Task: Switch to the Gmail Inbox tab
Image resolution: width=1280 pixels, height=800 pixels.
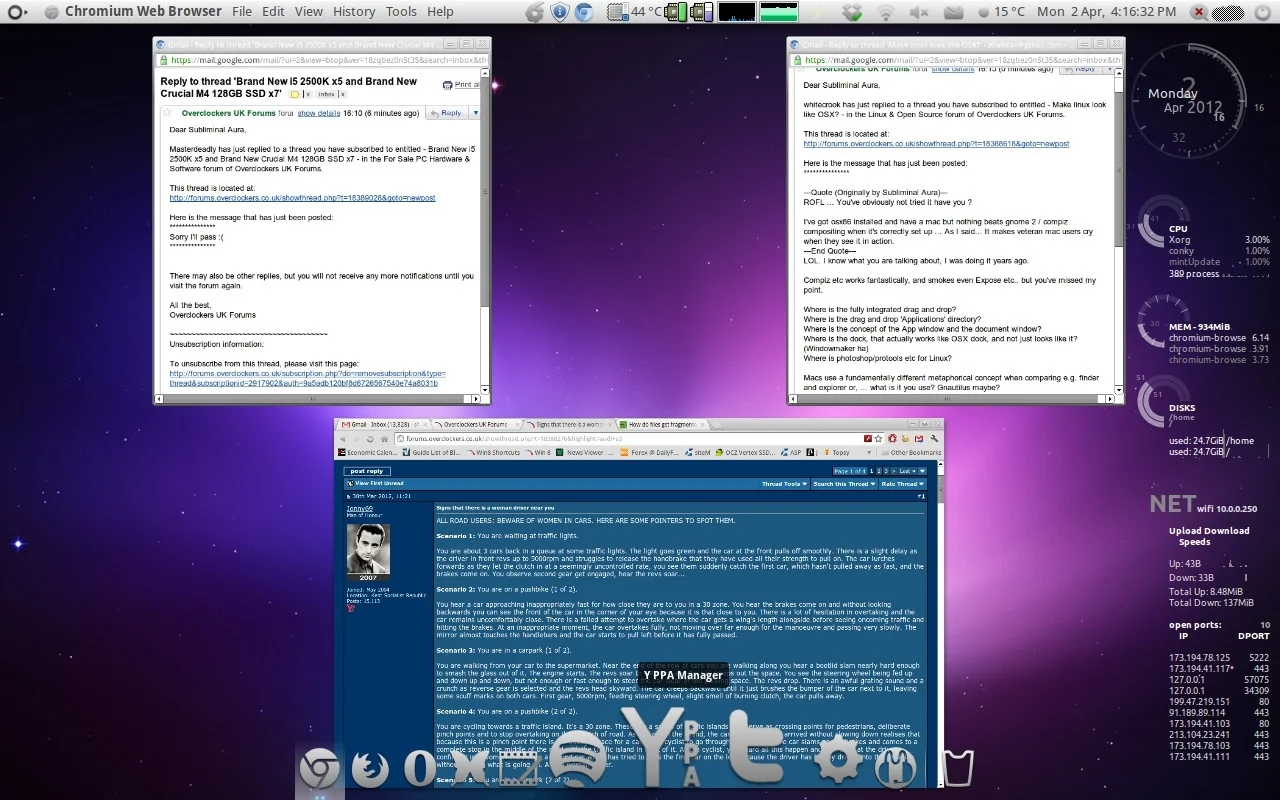Action: tap(385, 425)
